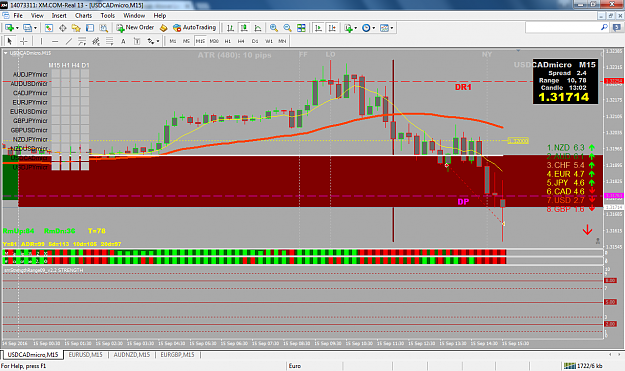The height and width of the screenshot is (371, 625).
Task: Select the Crosshair tool
Action: click(x=24, y=41)
